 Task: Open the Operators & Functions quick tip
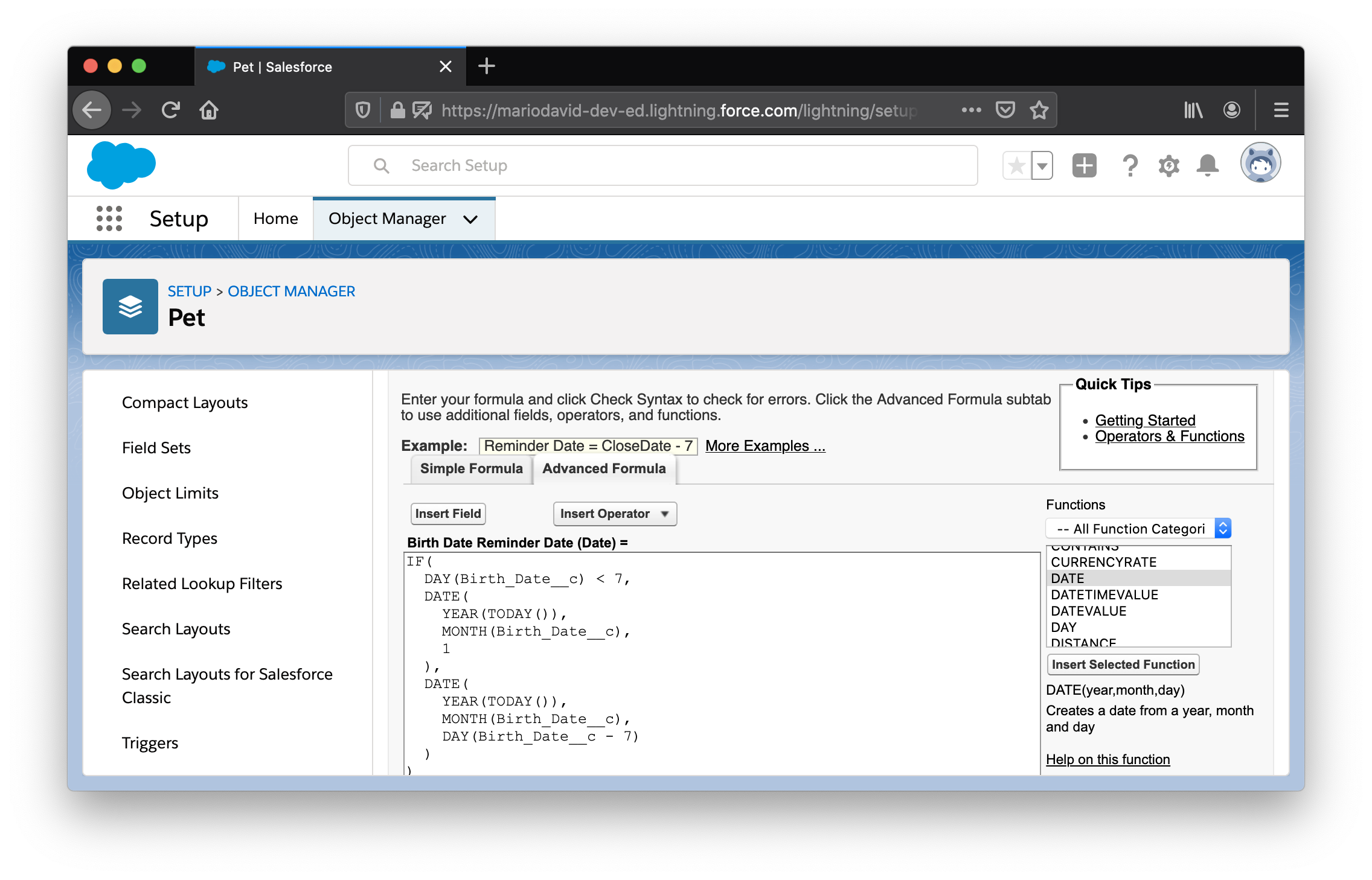click(1170, 436)
